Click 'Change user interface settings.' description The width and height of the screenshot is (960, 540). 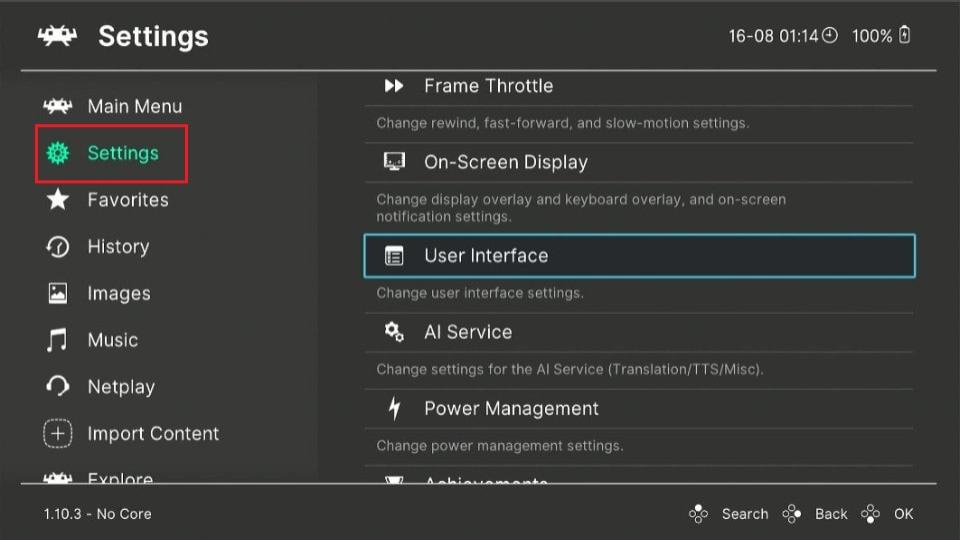point(480,293)
